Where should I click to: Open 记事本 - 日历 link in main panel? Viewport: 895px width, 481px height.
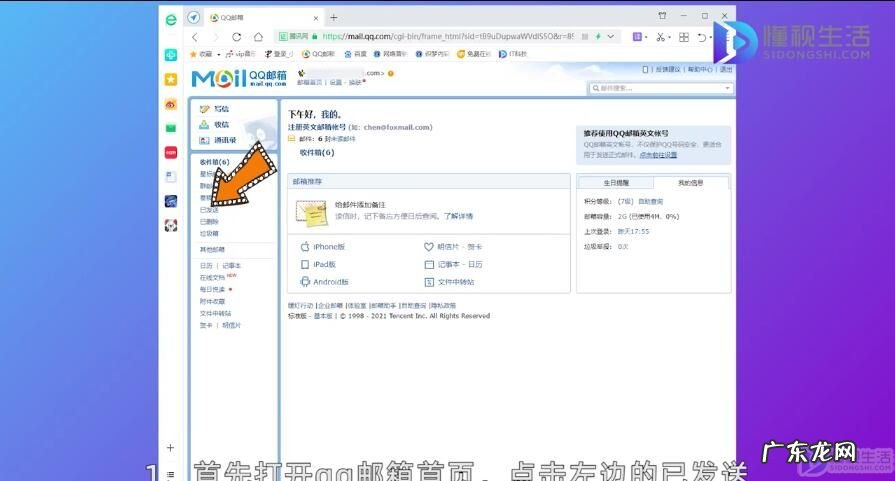460,265
